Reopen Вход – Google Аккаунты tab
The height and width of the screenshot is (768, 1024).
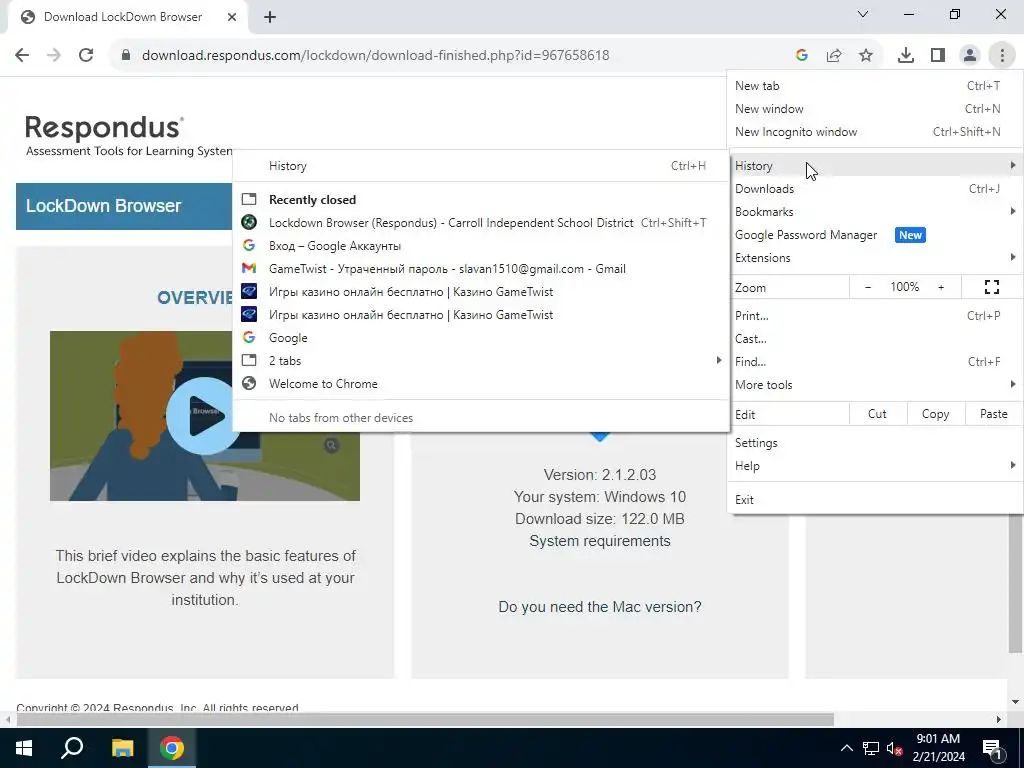[481, 246]
